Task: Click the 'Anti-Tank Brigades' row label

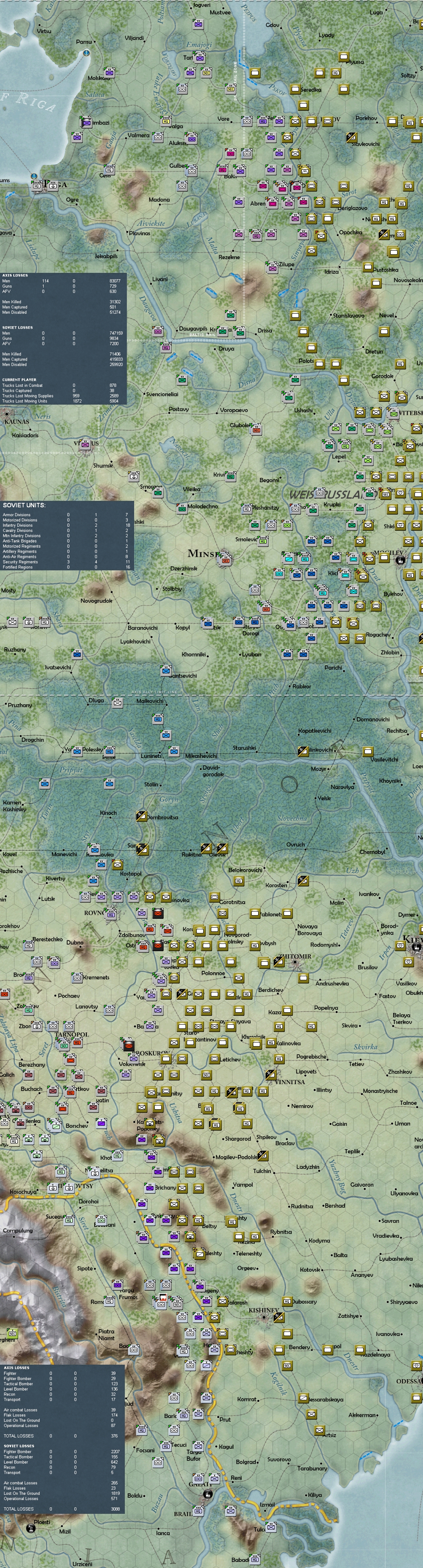Action: [x=19, y=540]
